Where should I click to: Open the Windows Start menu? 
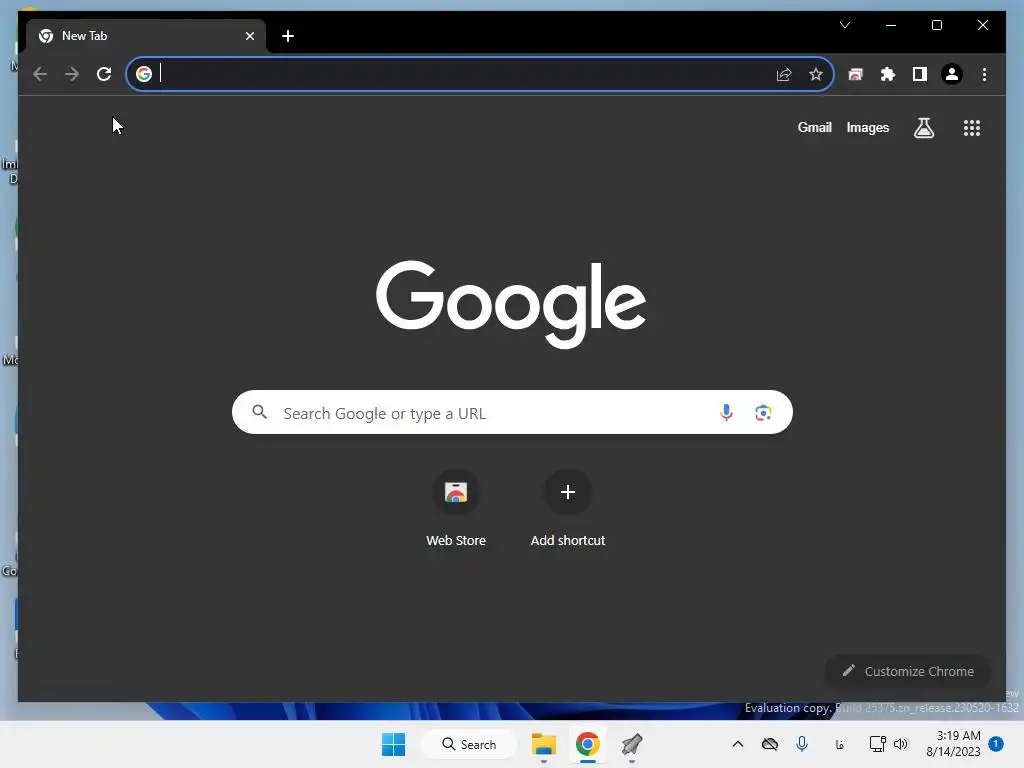click(393, 744)
